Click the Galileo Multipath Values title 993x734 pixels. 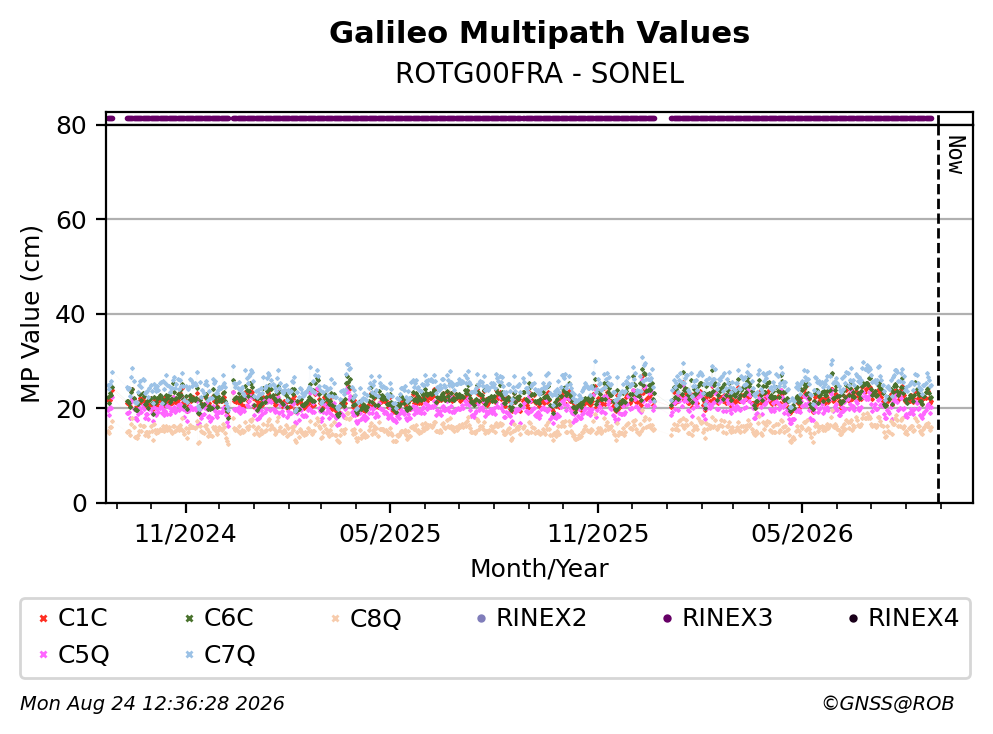click(x=539, y=32)
